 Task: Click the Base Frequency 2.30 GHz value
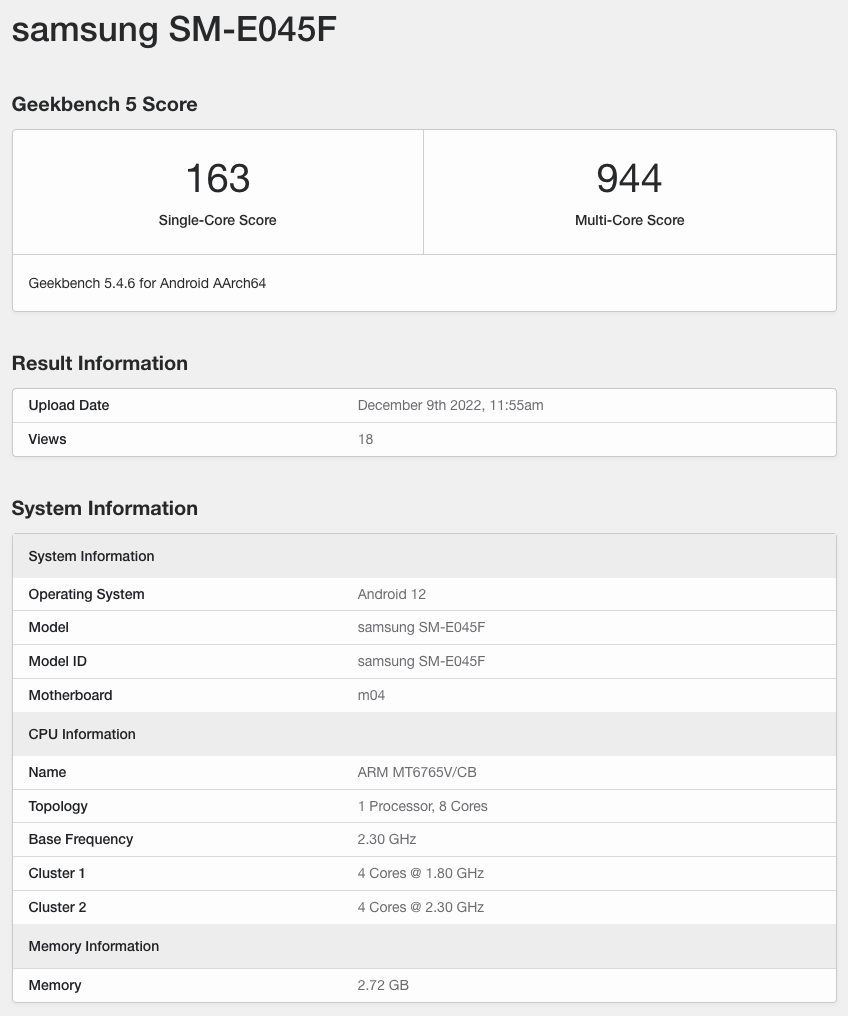tap(386, 839)
